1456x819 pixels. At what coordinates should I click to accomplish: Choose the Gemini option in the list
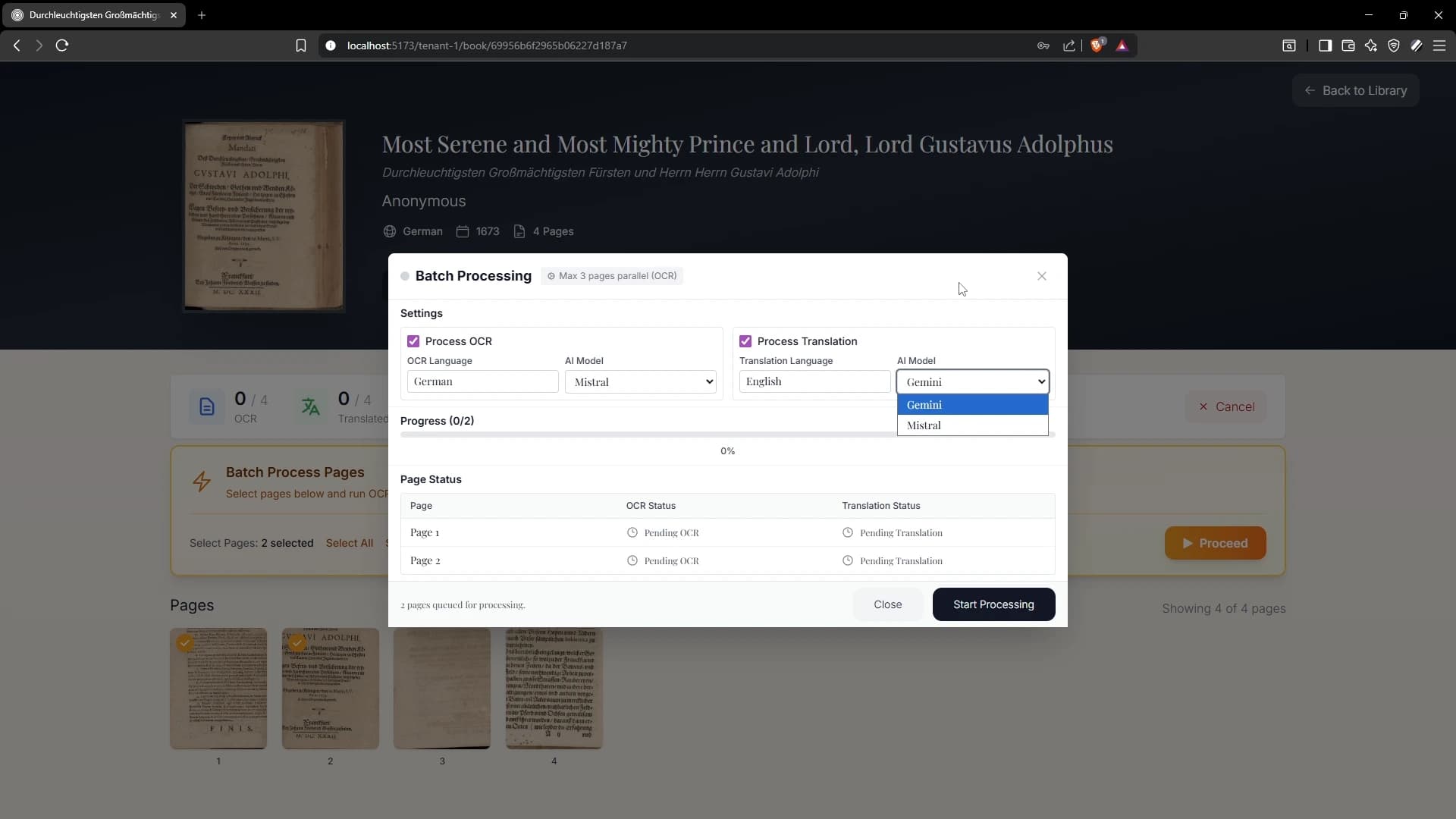click(972, 405)
